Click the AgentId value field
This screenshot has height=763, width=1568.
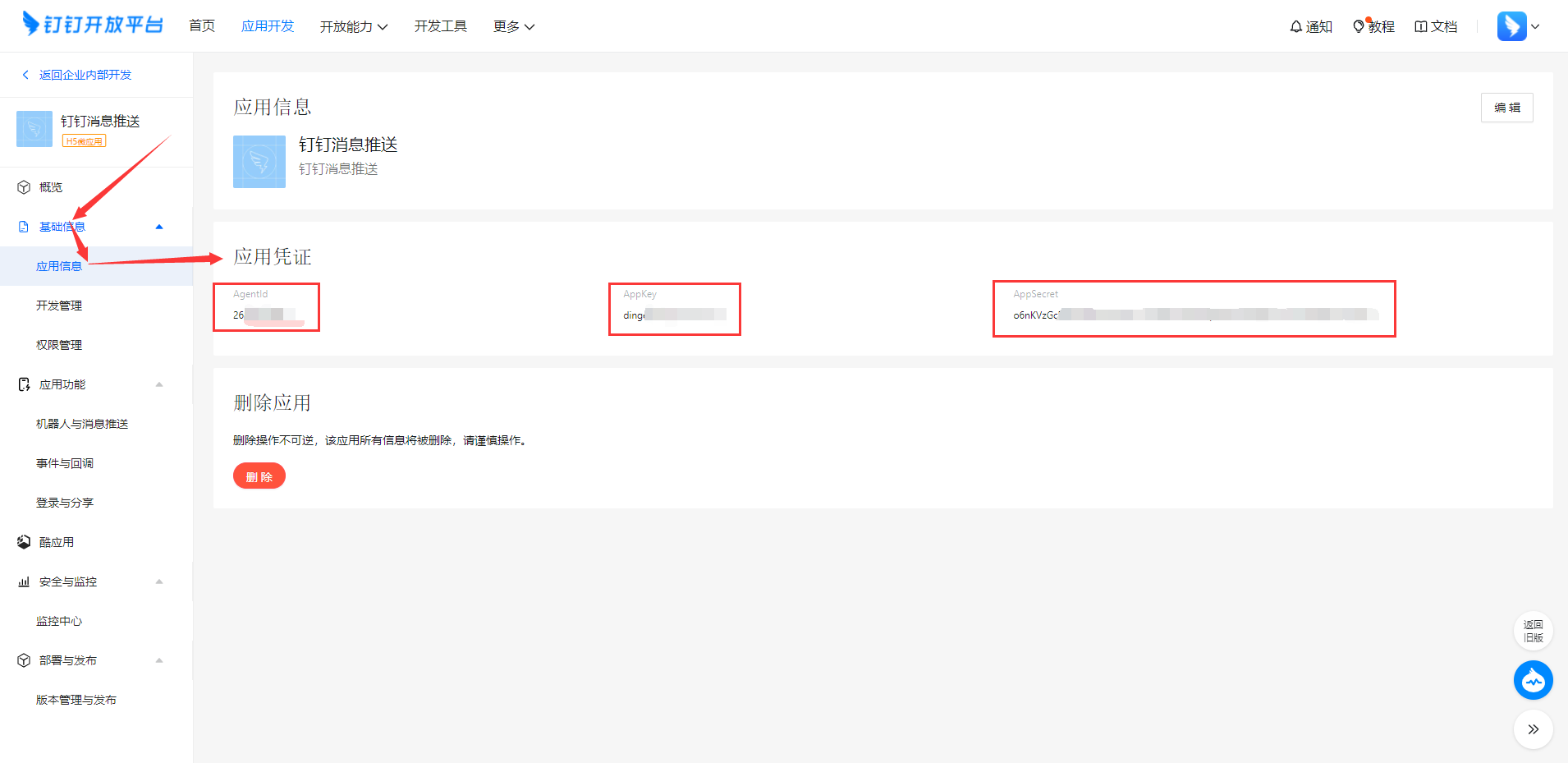(x=266, y=315)
